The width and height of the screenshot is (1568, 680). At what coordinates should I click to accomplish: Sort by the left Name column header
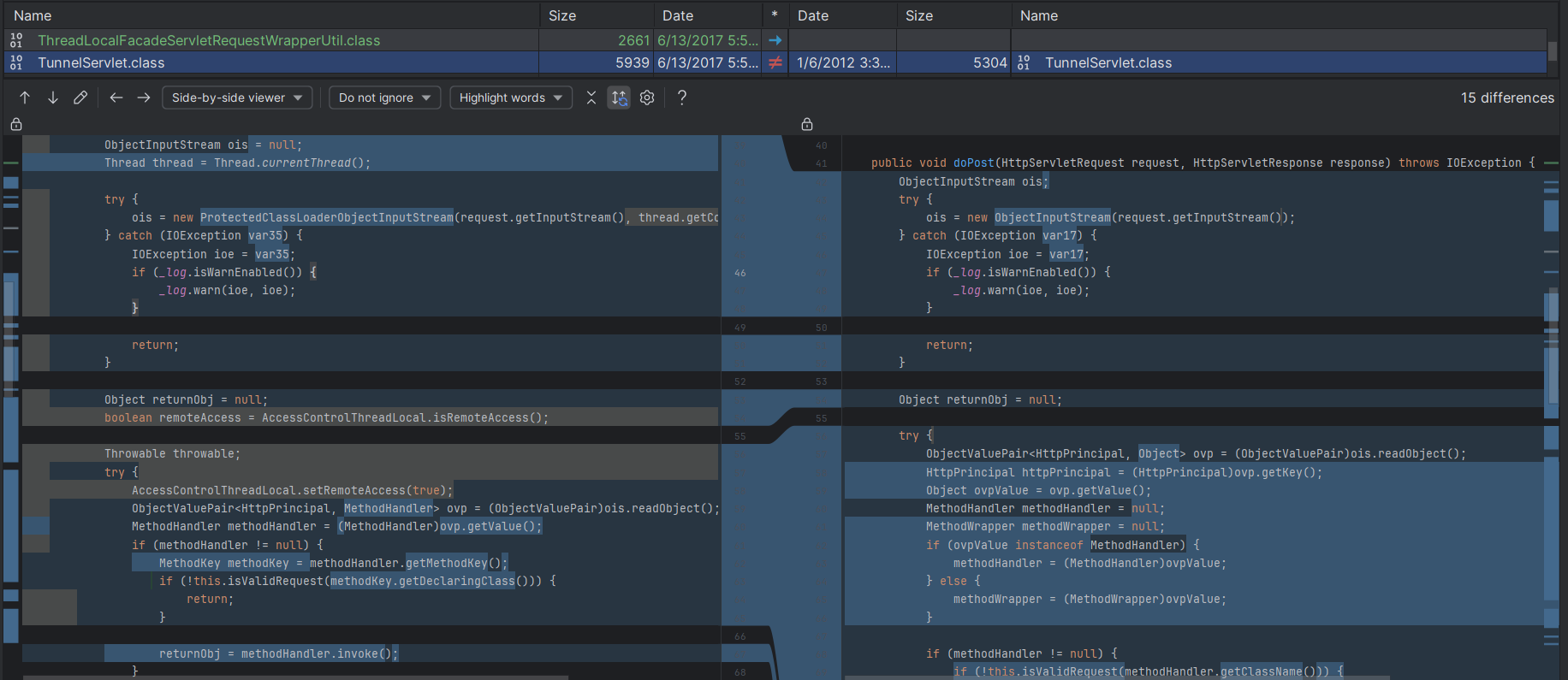[x=33, y=15]
